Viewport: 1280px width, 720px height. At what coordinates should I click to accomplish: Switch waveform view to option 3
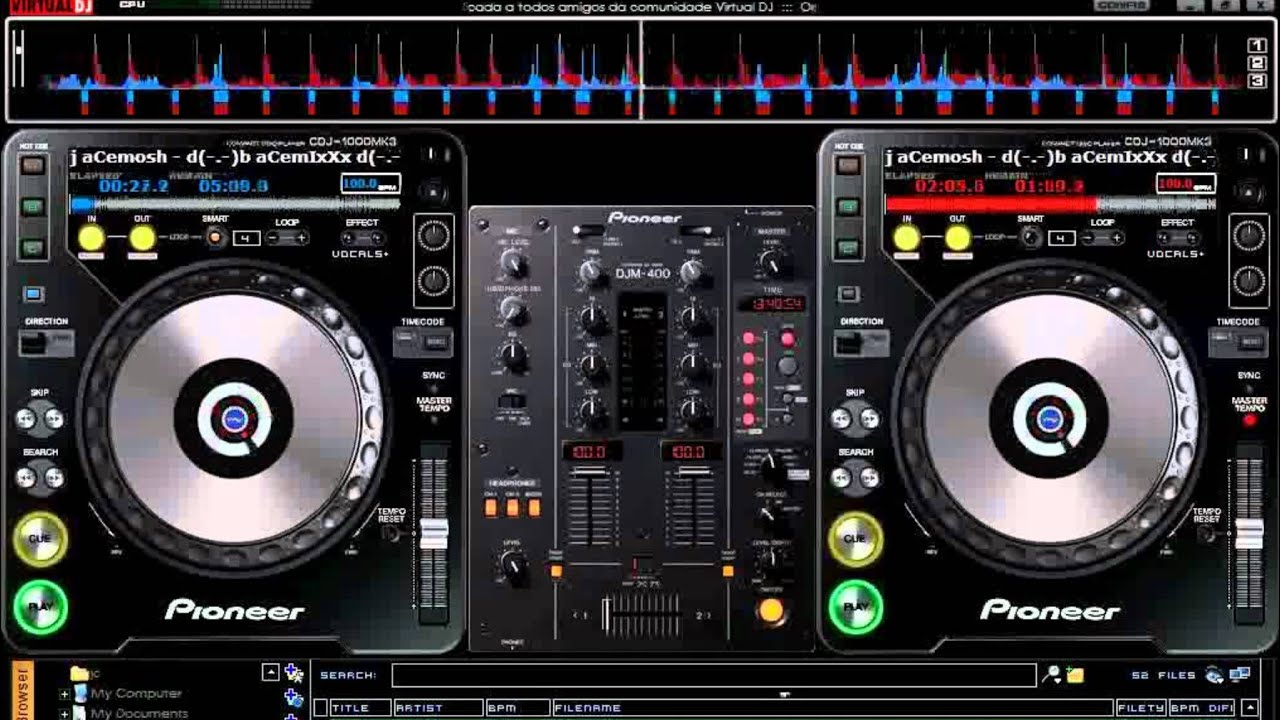point(1257,81)
